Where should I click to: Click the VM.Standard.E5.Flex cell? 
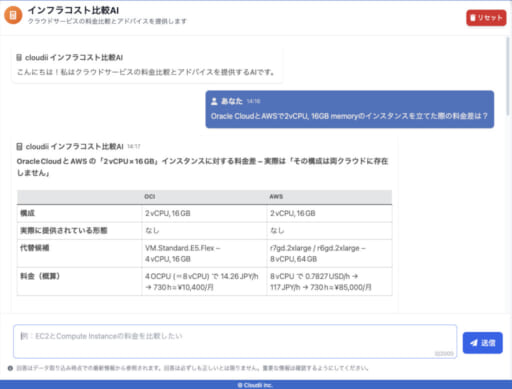(204, 253)
